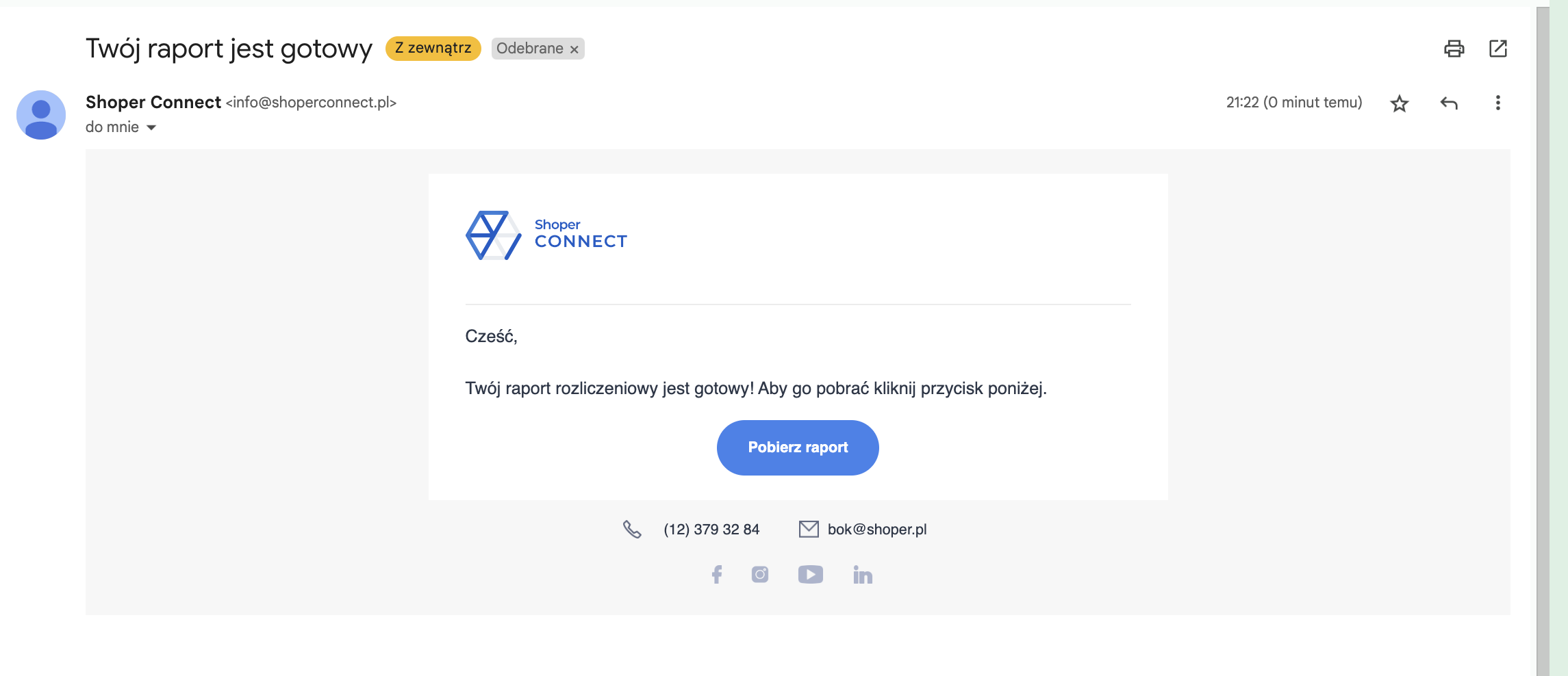The height and width of the screenshot is (676, 1568).
Task: Open Shoper's YouTube icon
Action: 810,574
